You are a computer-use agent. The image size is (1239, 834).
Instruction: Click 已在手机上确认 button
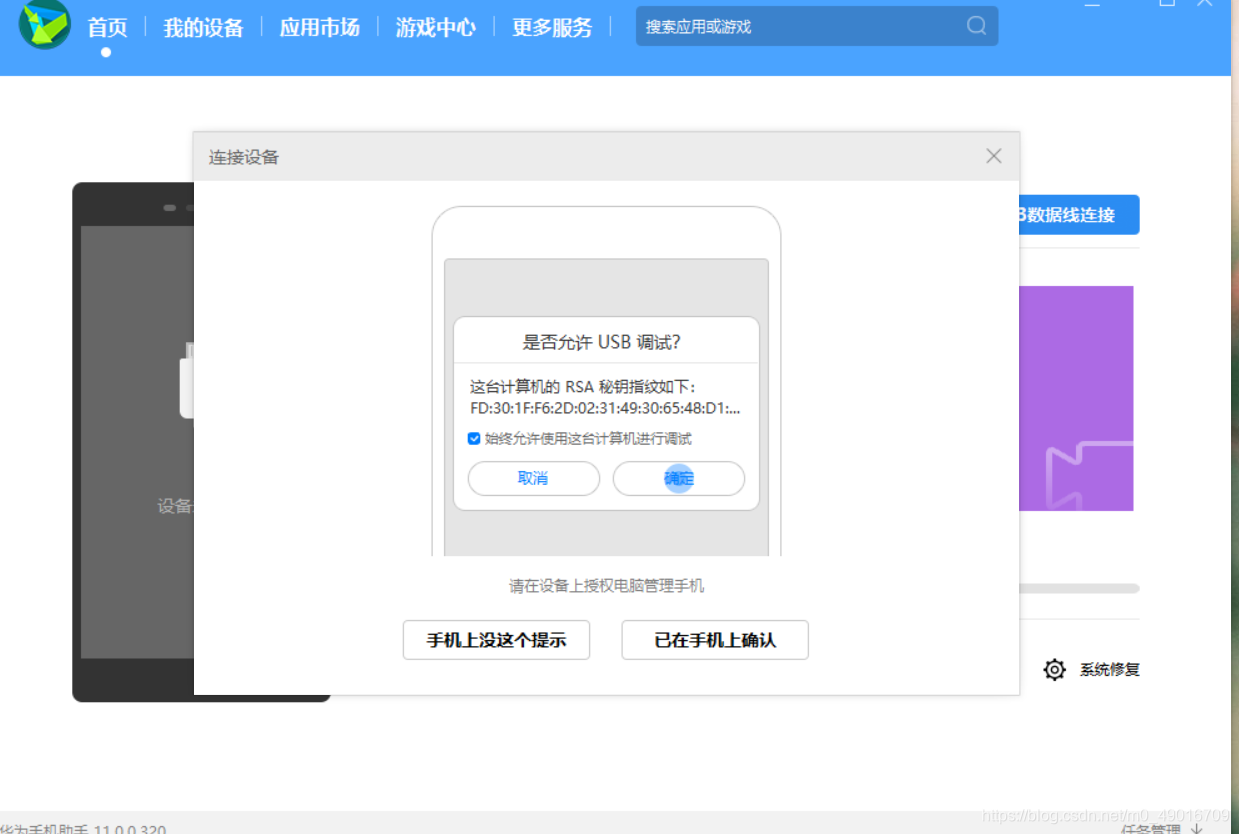pos(715,640)
